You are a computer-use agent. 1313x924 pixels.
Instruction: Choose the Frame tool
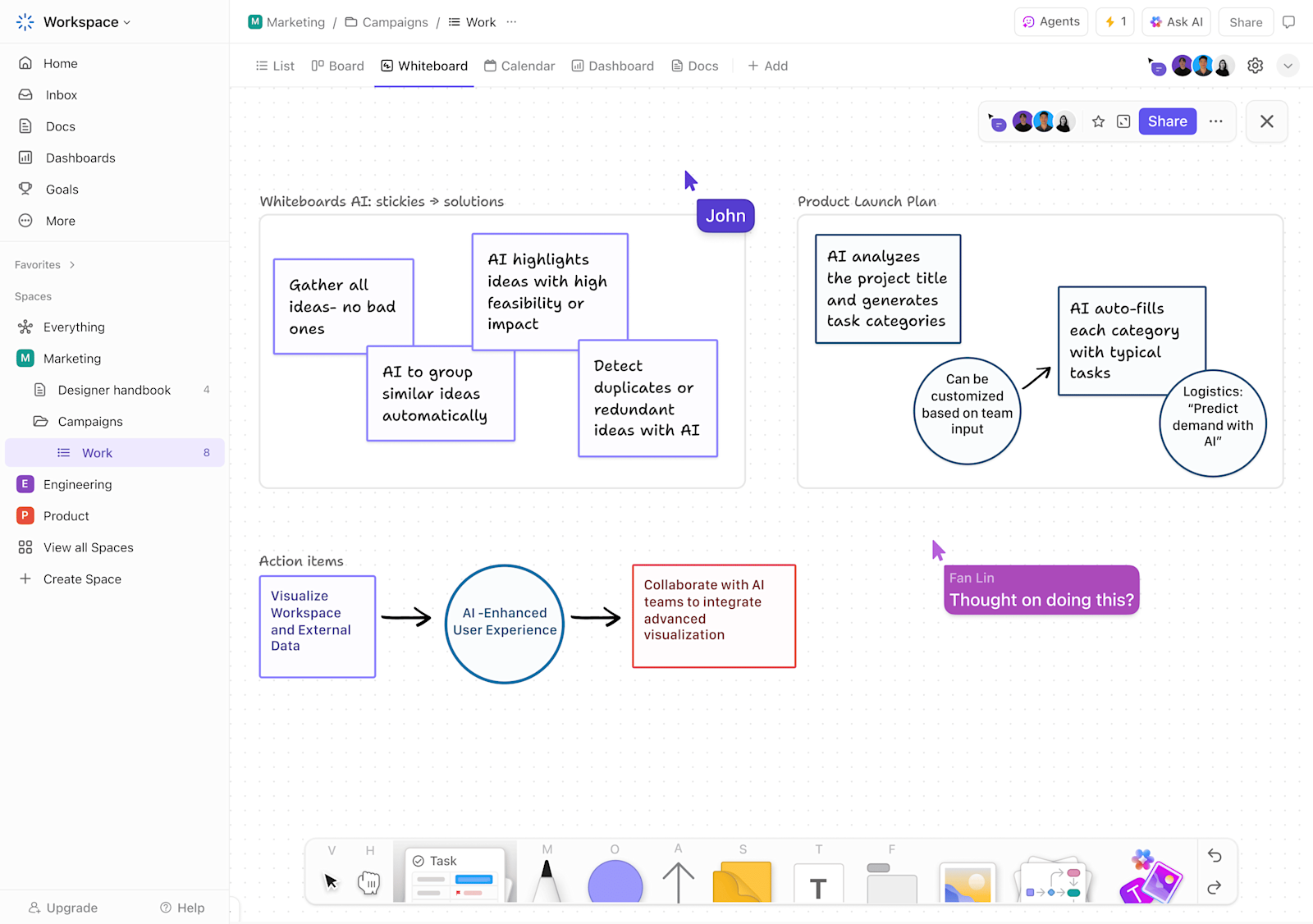[x=892, y=883]
